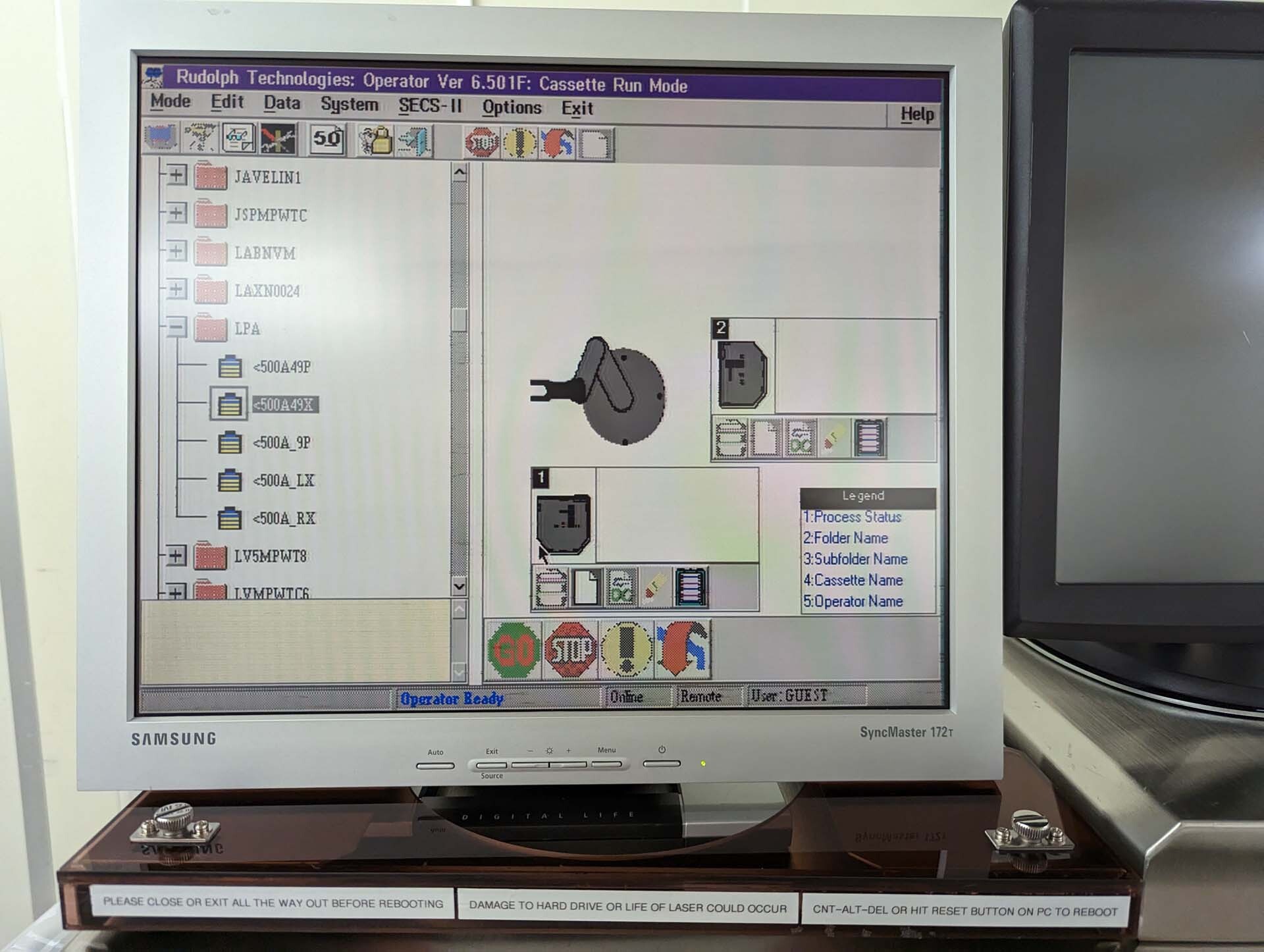Click cassette 2 pencil edit icon
The width and height of the screenshot is (1264, 952).
pos(835,438)
